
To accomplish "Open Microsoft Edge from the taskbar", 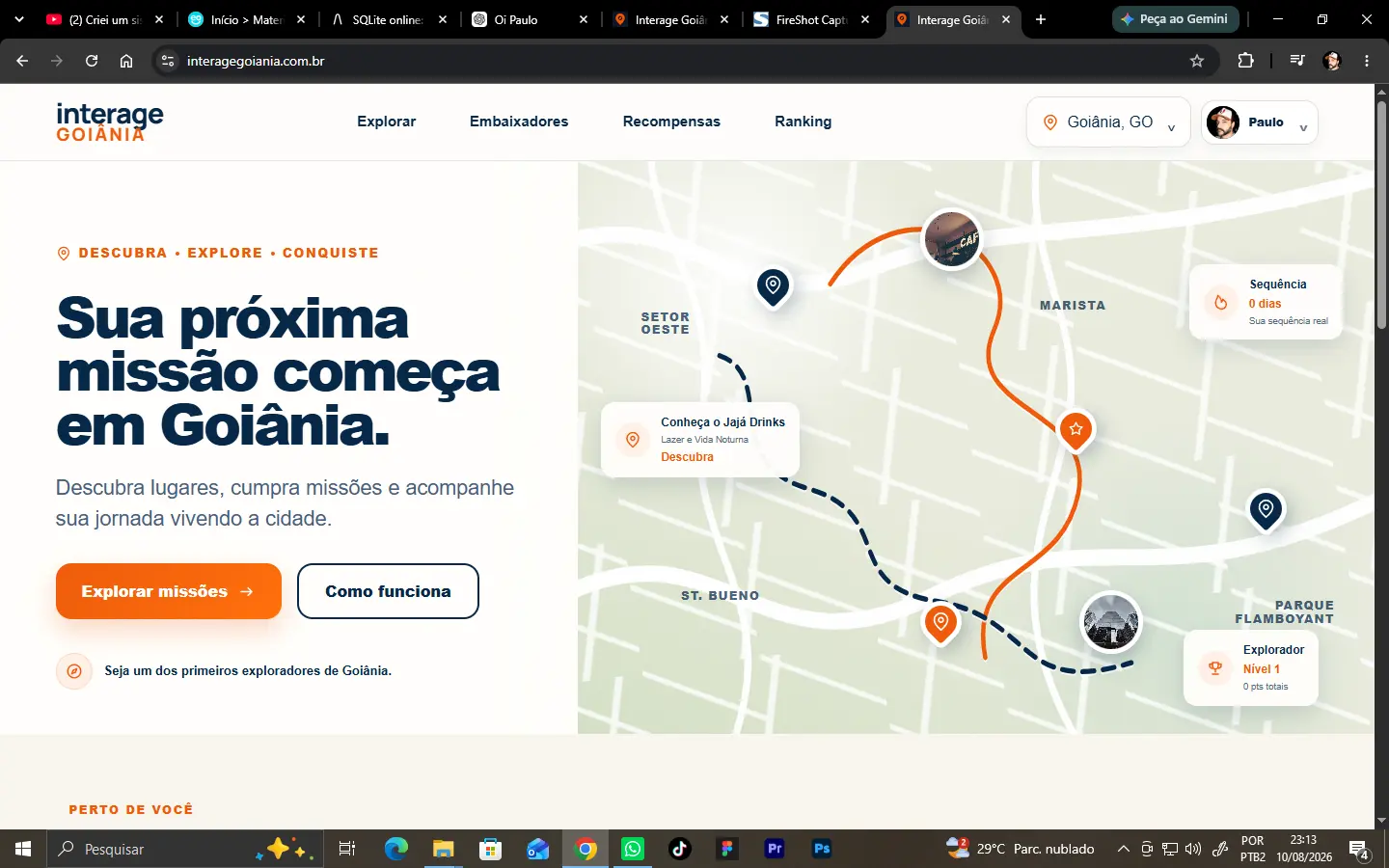I will point(396,849).
